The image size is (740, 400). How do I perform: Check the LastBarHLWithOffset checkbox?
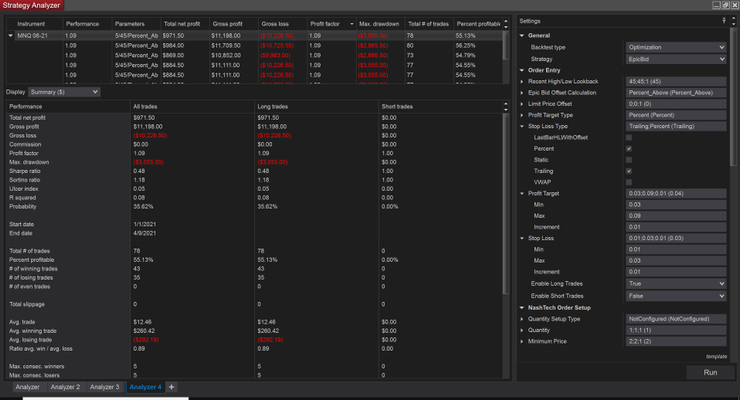[628, 137]
